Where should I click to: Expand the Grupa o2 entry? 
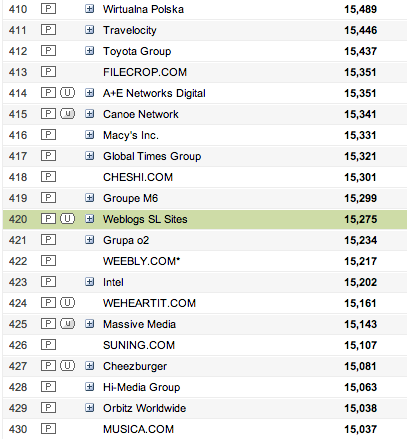(89, 240)
